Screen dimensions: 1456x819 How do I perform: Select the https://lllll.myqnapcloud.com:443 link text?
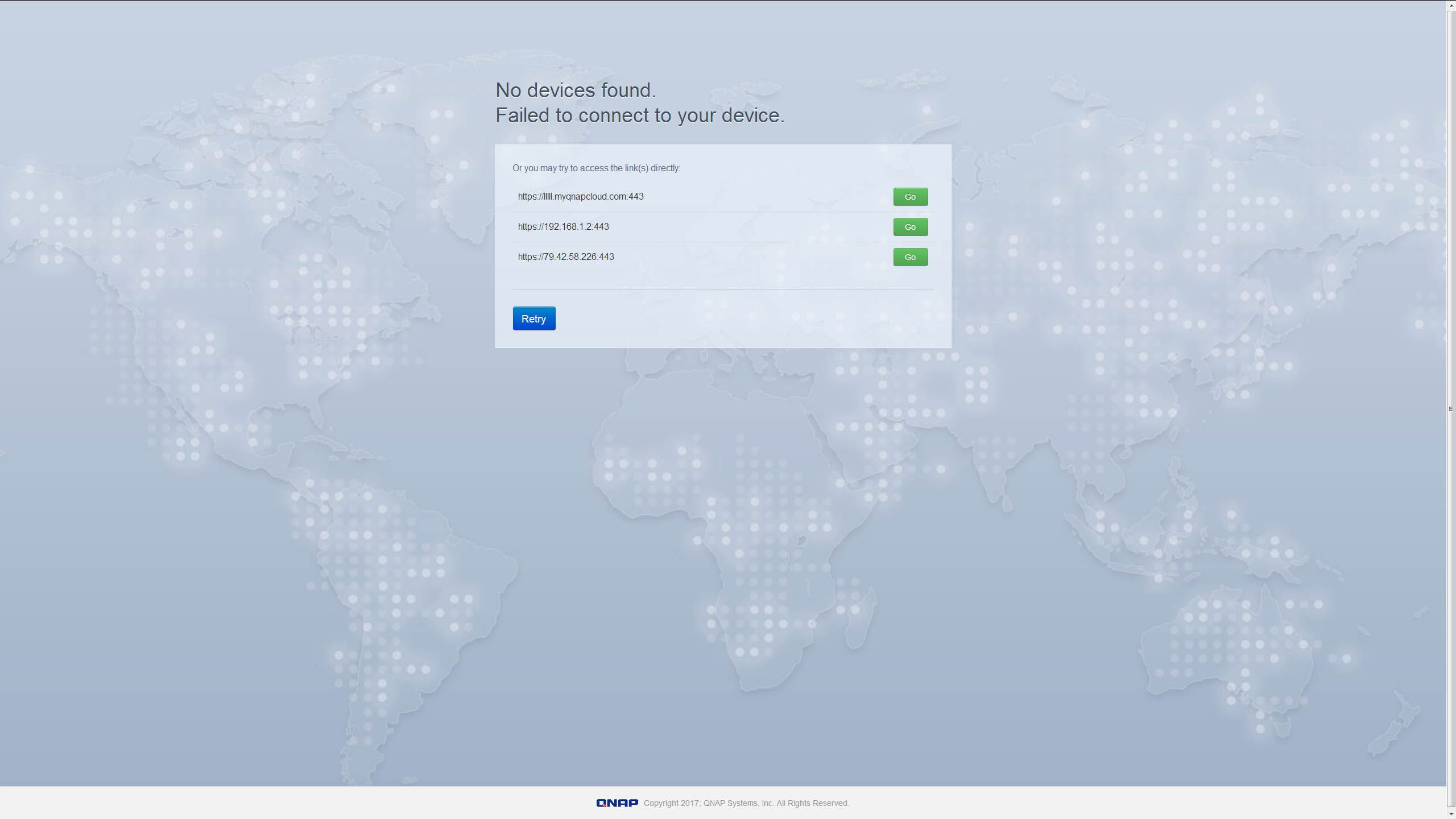[x=580, y=197]
